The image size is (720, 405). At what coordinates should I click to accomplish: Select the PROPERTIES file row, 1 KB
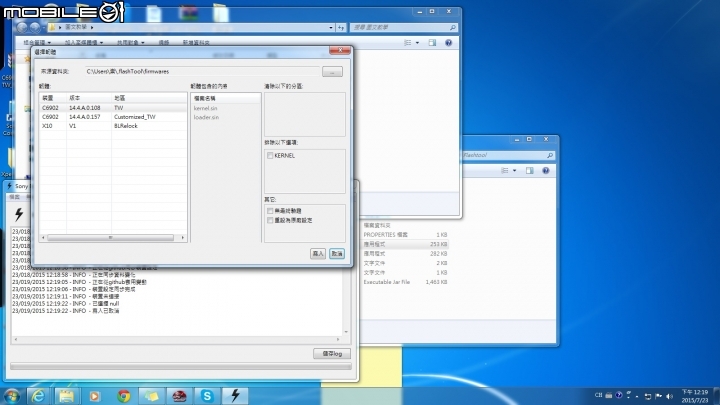click(405, 235)
